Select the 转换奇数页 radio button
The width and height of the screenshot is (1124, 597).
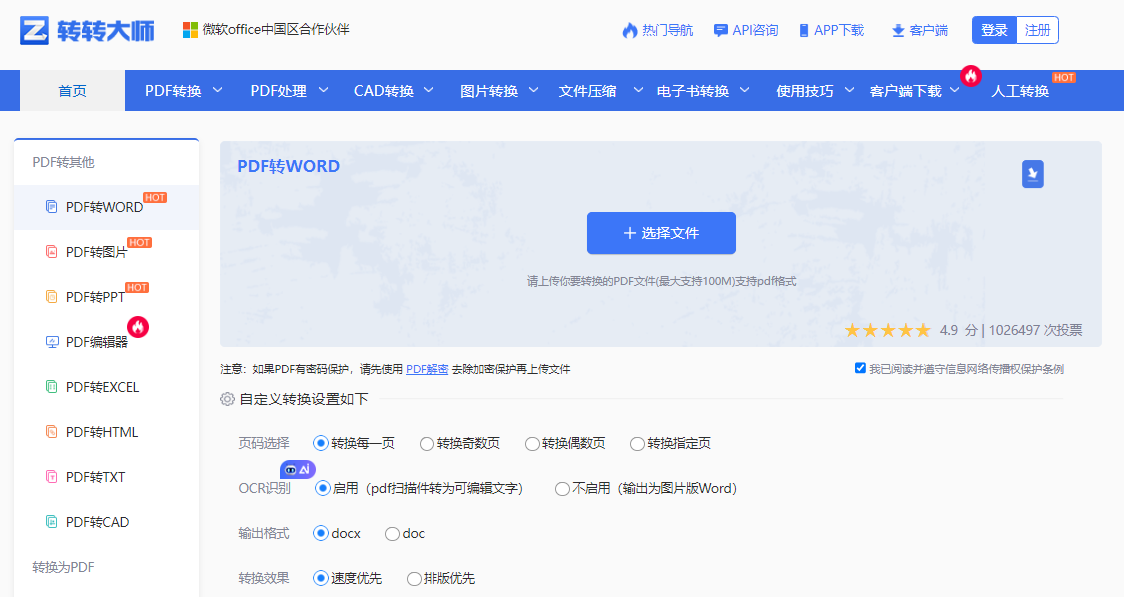pyautogui.click(x=428, y=443)
